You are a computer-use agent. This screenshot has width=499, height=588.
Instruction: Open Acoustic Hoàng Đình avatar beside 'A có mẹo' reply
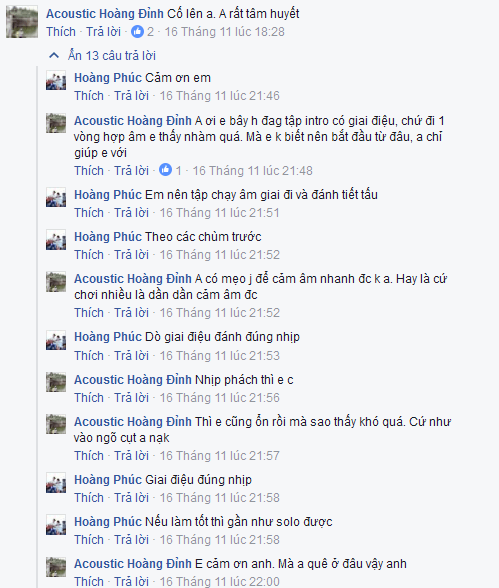click(56, 281)
